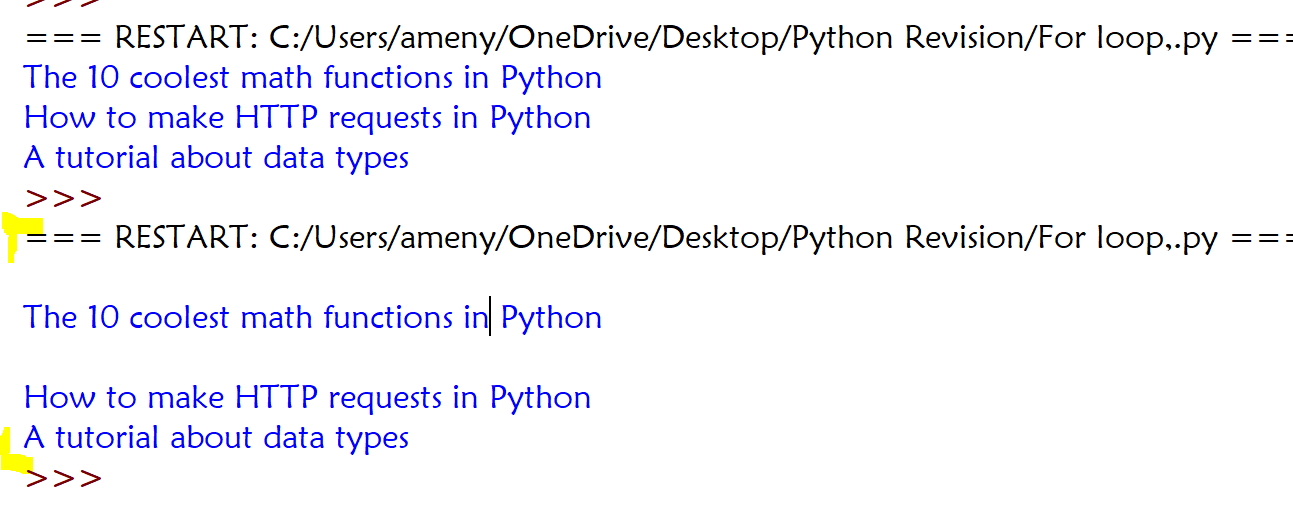The height and width of the screenshot is (513, 1293).
Task: Click the final >>> prompt at bottom
Action: coord(63,478)
